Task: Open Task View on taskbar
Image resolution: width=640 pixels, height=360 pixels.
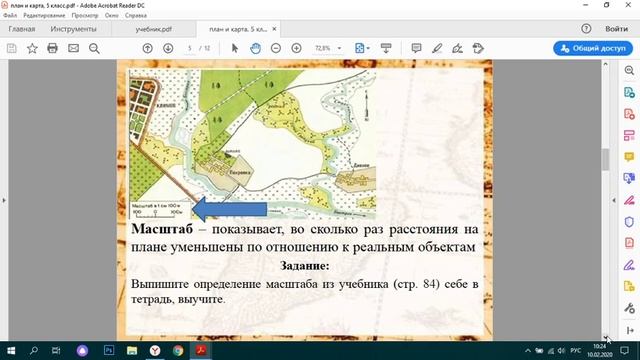Action: click(x=56, y=351)
